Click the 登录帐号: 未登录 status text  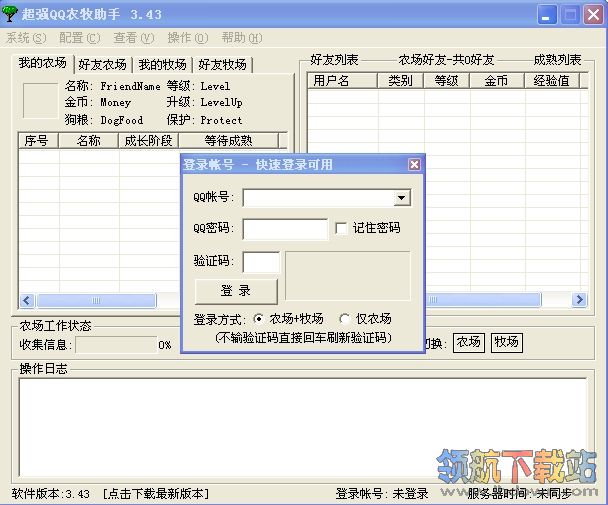tap(382, 494)
